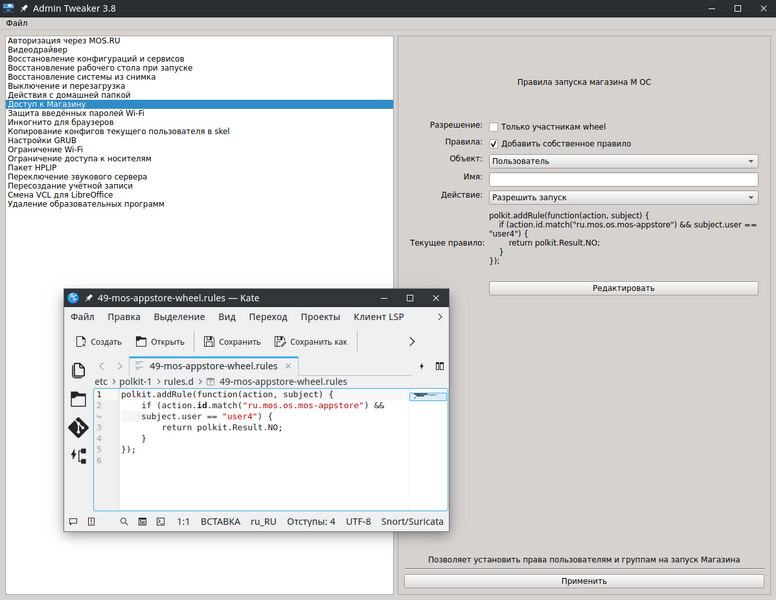
Task: Open the Documents panel in Kate sidebar
Action: coord(78,371)
